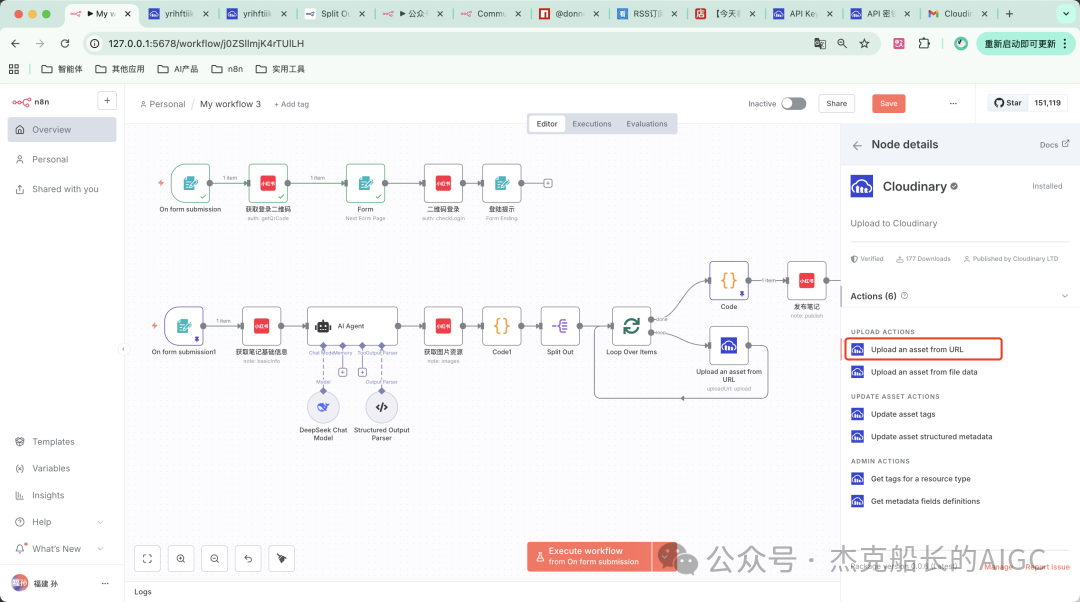
Task: Collapse the Actions (6) section
Action: pyautogui.click(x=1065, y=296)
